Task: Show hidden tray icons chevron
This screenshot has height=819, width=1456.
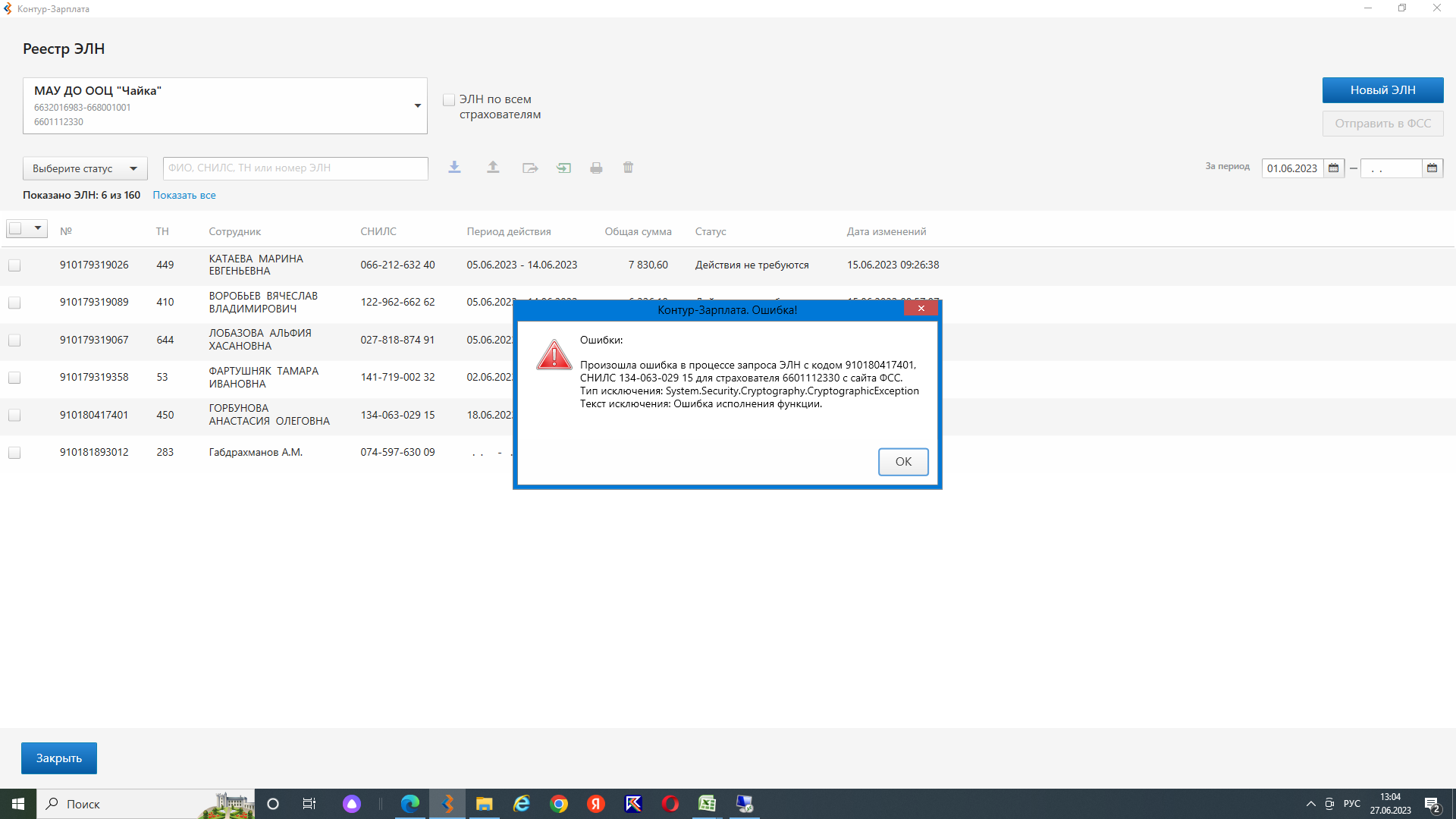Action: [x=1310, y=804]
